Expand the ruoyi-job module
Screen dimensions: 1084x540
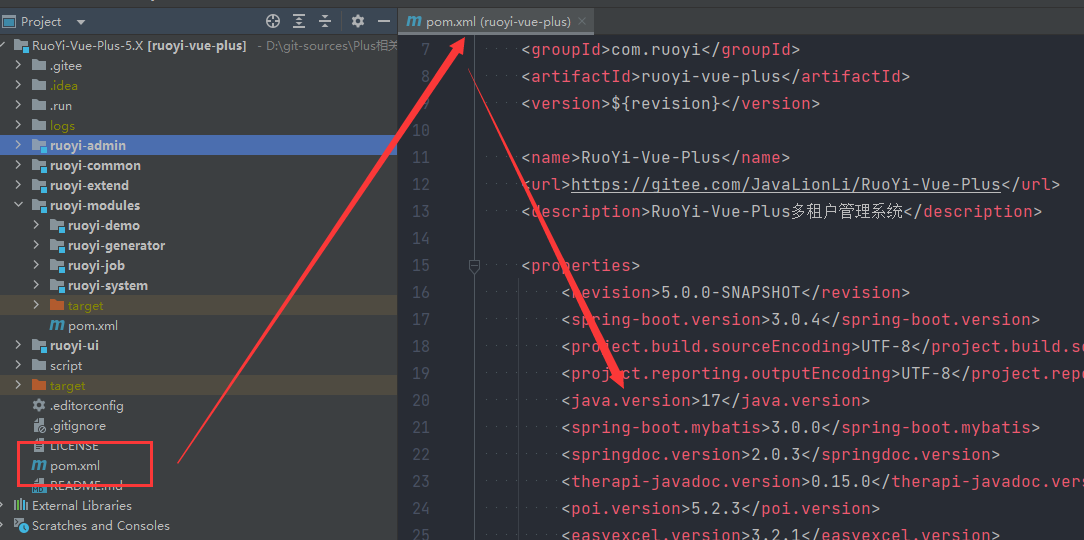[x=37, y=266]
